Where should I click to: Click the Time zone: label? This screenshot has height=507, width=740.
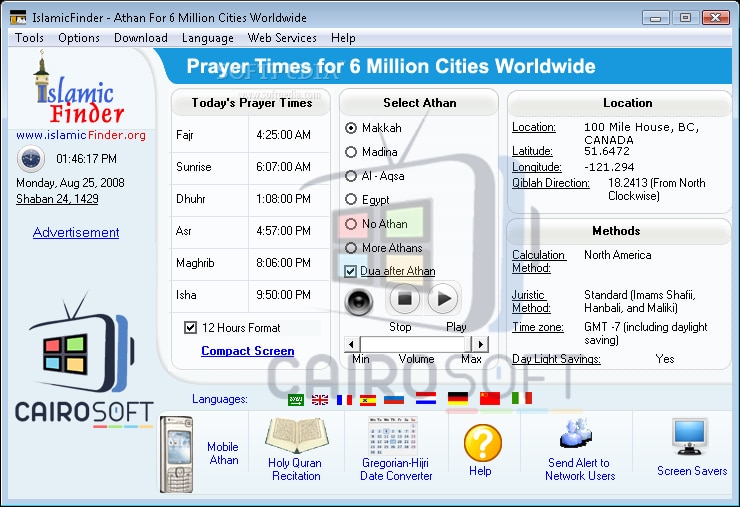(538, 327)
